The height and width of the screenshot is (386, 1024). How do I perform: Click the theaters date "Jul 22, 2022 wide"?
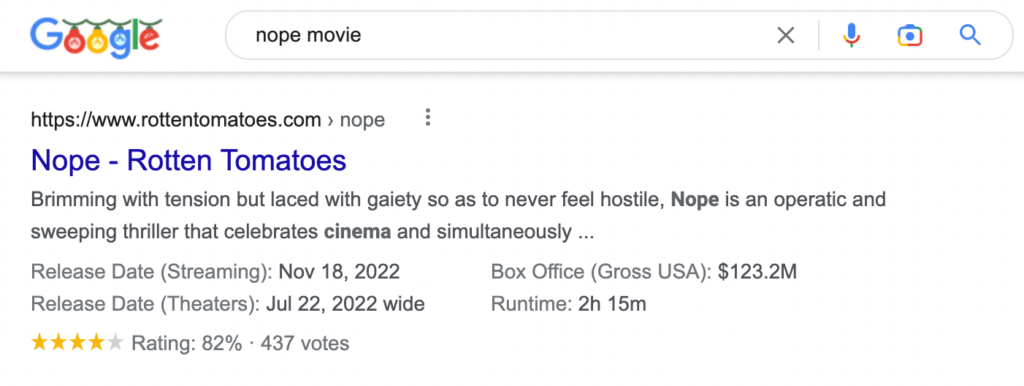point(345,304)
